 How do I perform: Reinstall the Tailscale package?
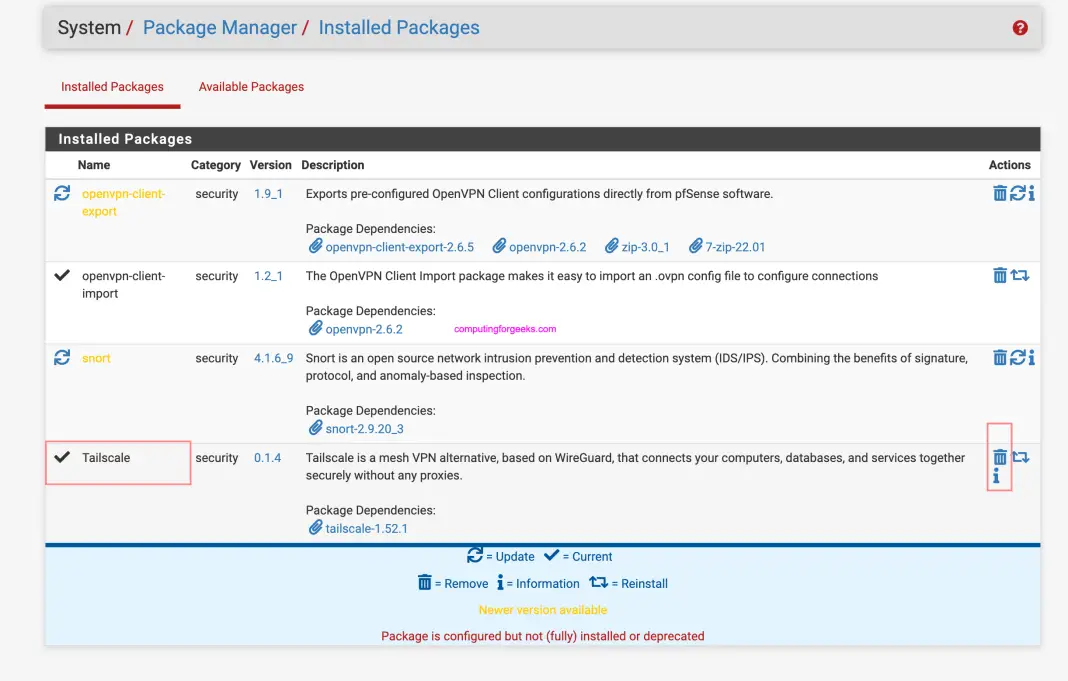1019,457
